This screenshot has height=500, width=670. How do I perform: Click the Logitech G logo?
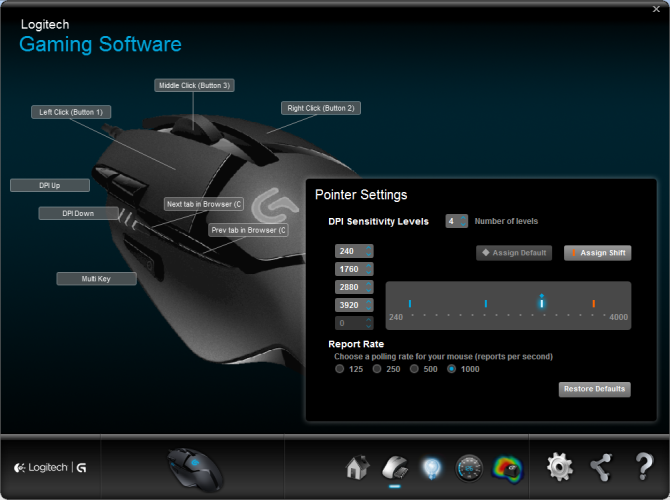[50, 468]
